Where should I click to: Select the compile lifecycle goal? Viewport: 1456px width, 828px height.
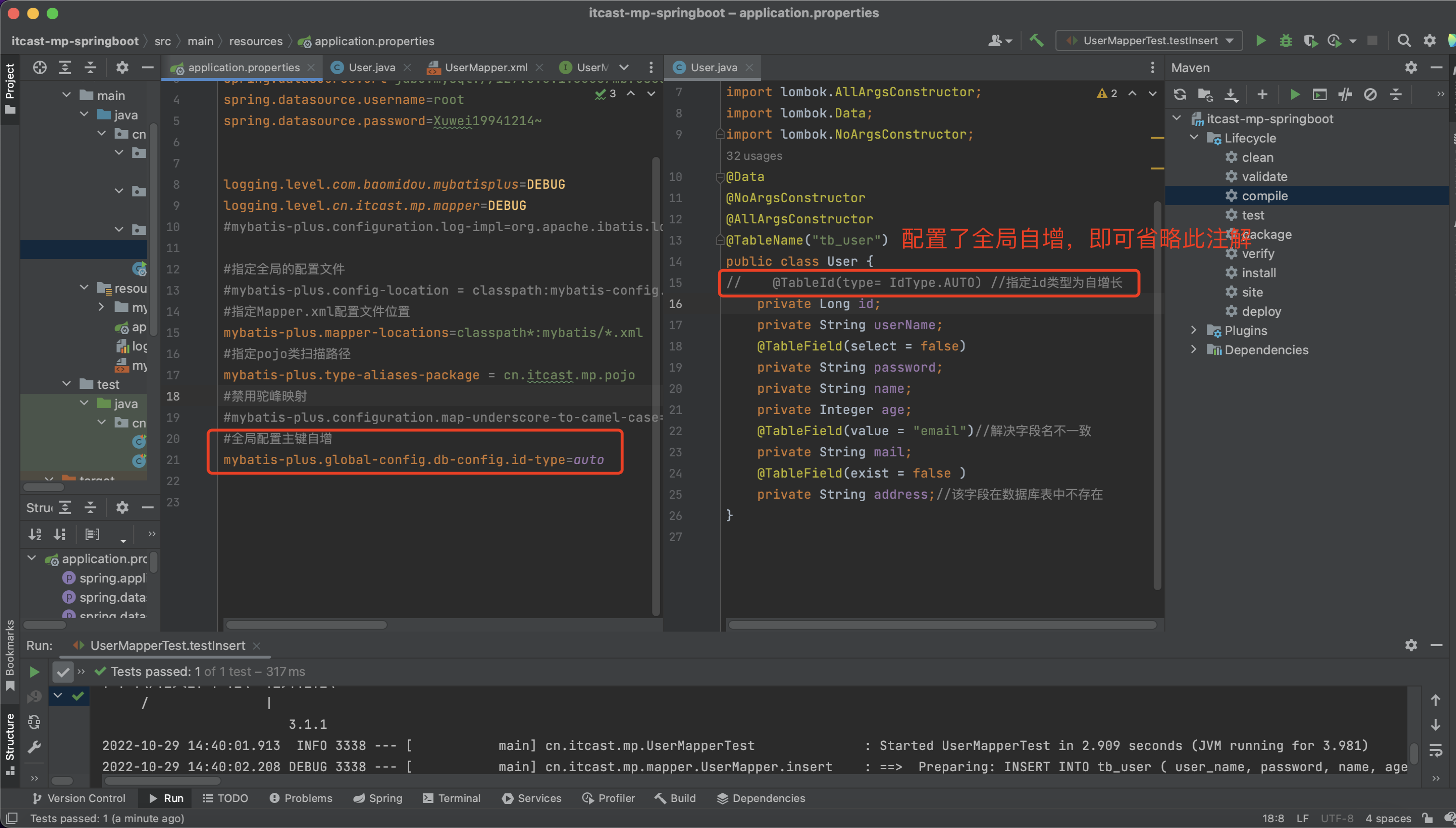point(1264,195)
